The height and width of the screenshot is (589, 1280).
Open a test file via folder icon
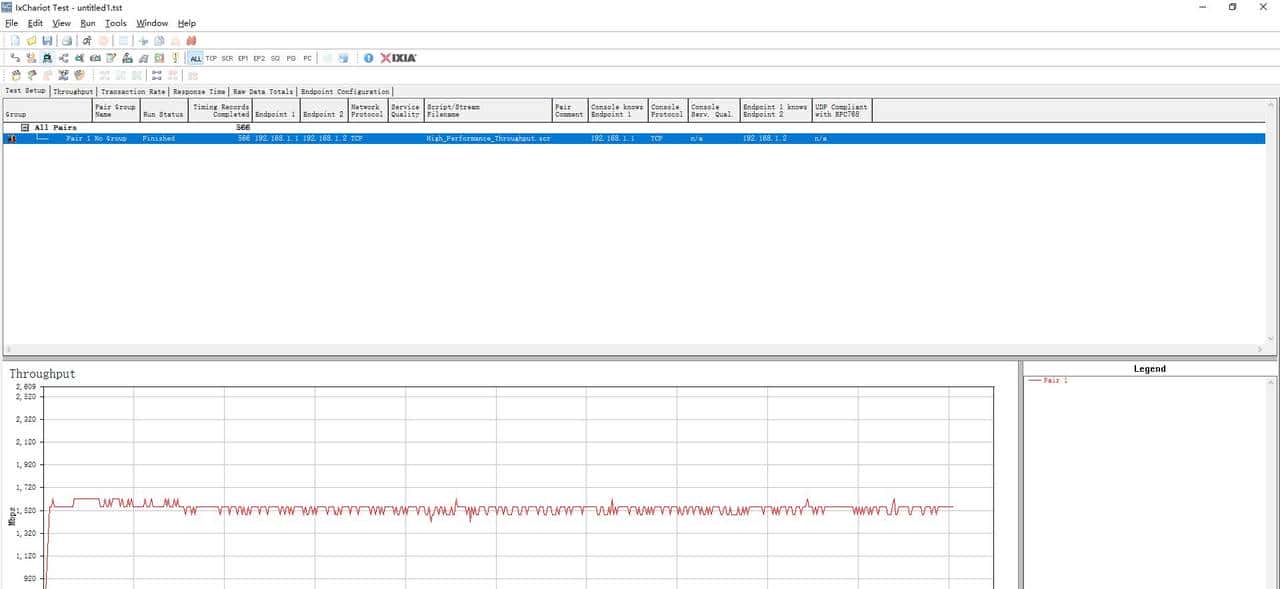(x=31, y=41)
